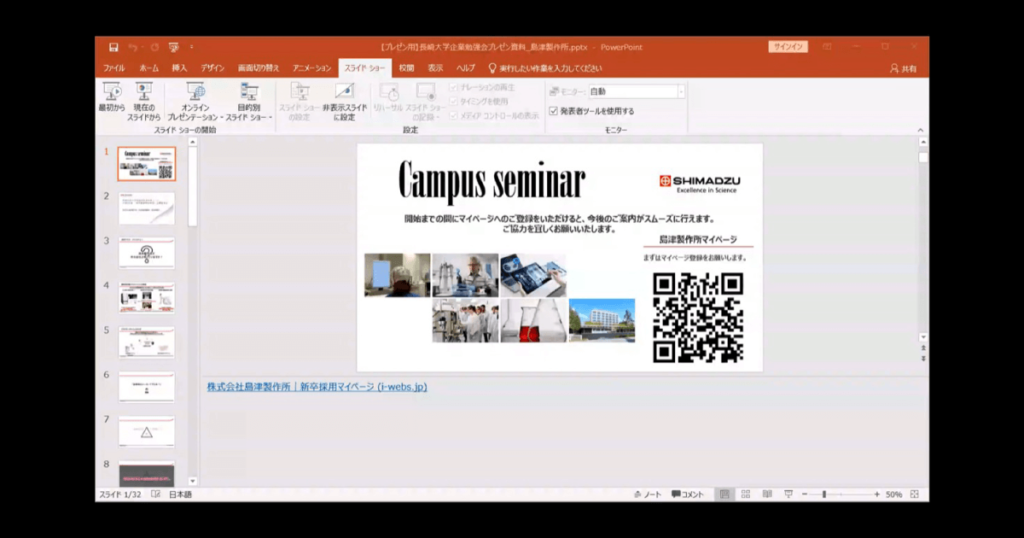Viewport: 1024px width, 538px height.
Task: Start slideshow from beginning via quick access icon
Action: pyautogui.click(x=174, y=47)
